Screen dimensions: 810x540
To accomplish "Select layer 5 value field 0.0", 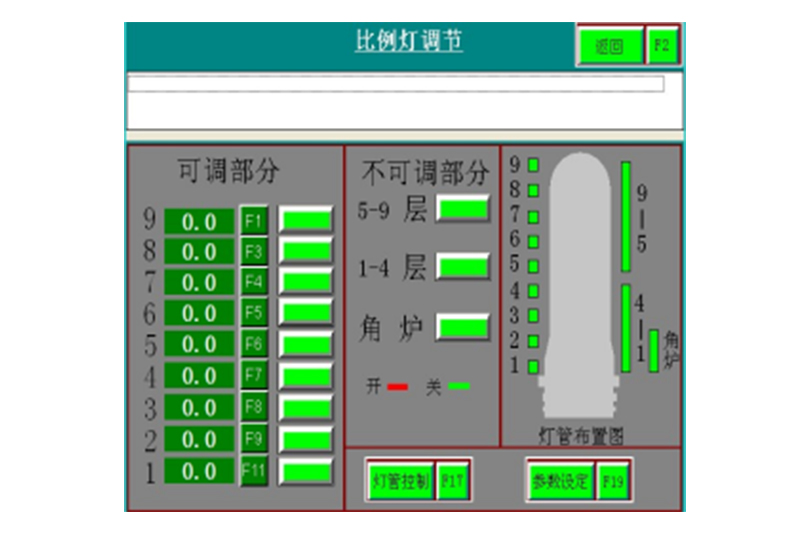I will pyautogui.click(x=199, y=344).
